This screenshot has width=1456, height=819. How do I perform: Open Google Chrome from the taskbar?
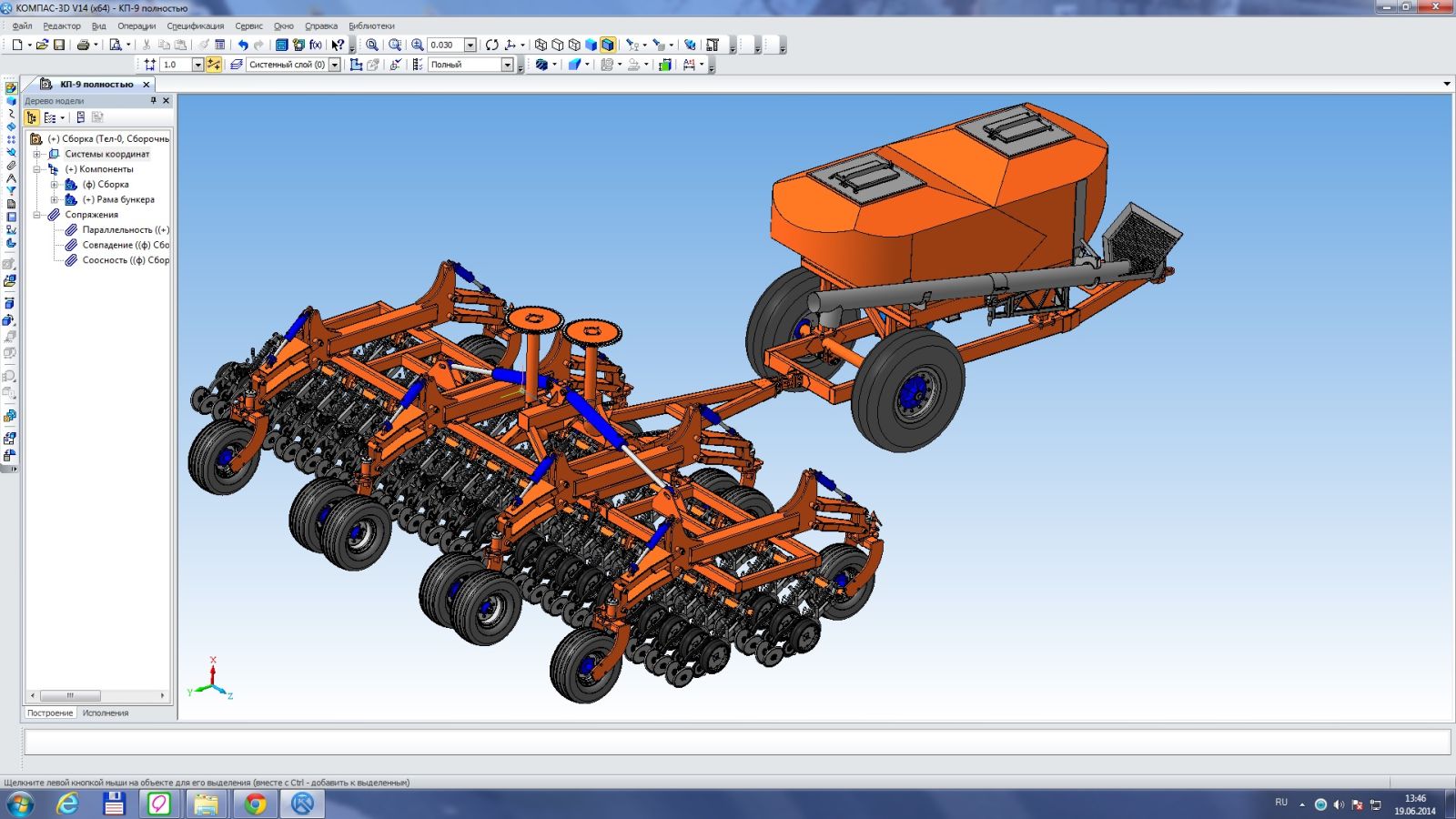tap(255, 804)
